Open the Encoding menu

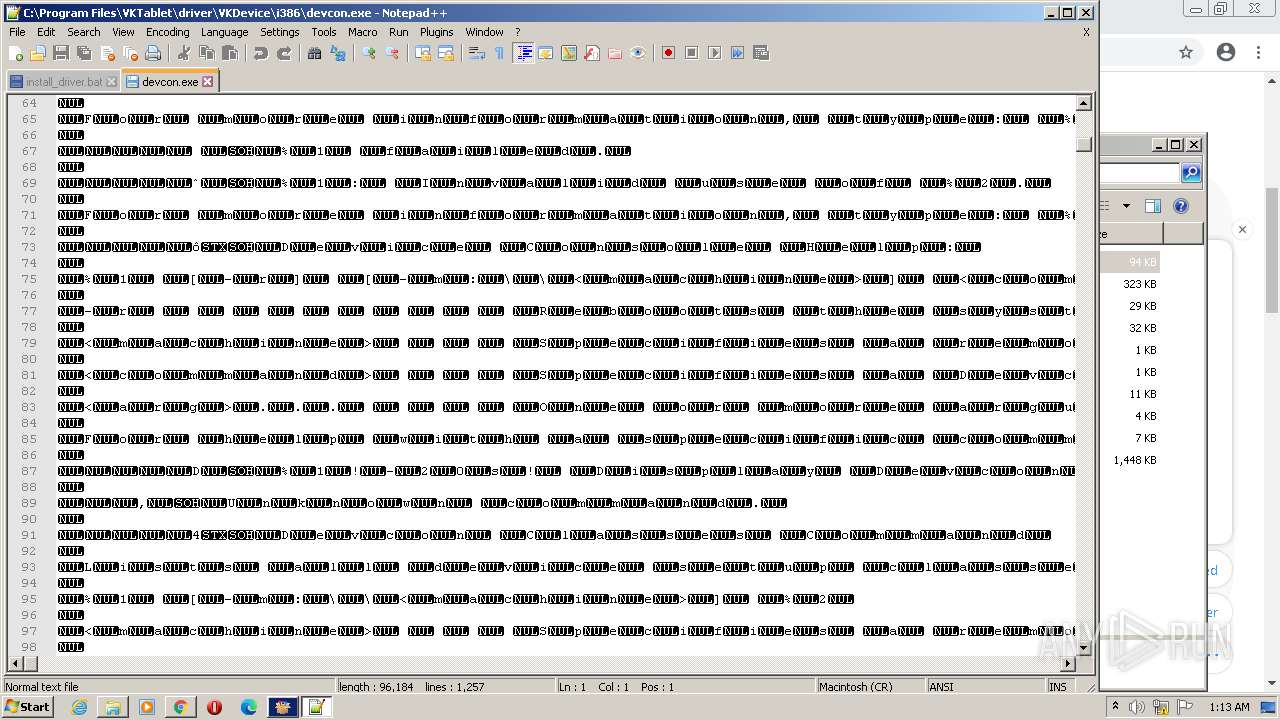[x=167, y=32]
